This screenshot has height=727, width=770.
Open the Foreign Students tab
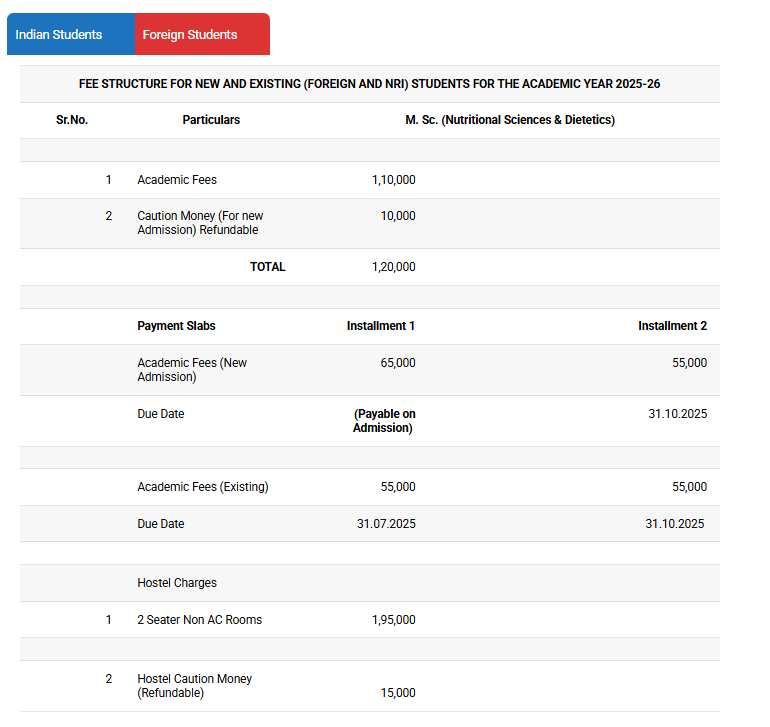click(190, 35)
